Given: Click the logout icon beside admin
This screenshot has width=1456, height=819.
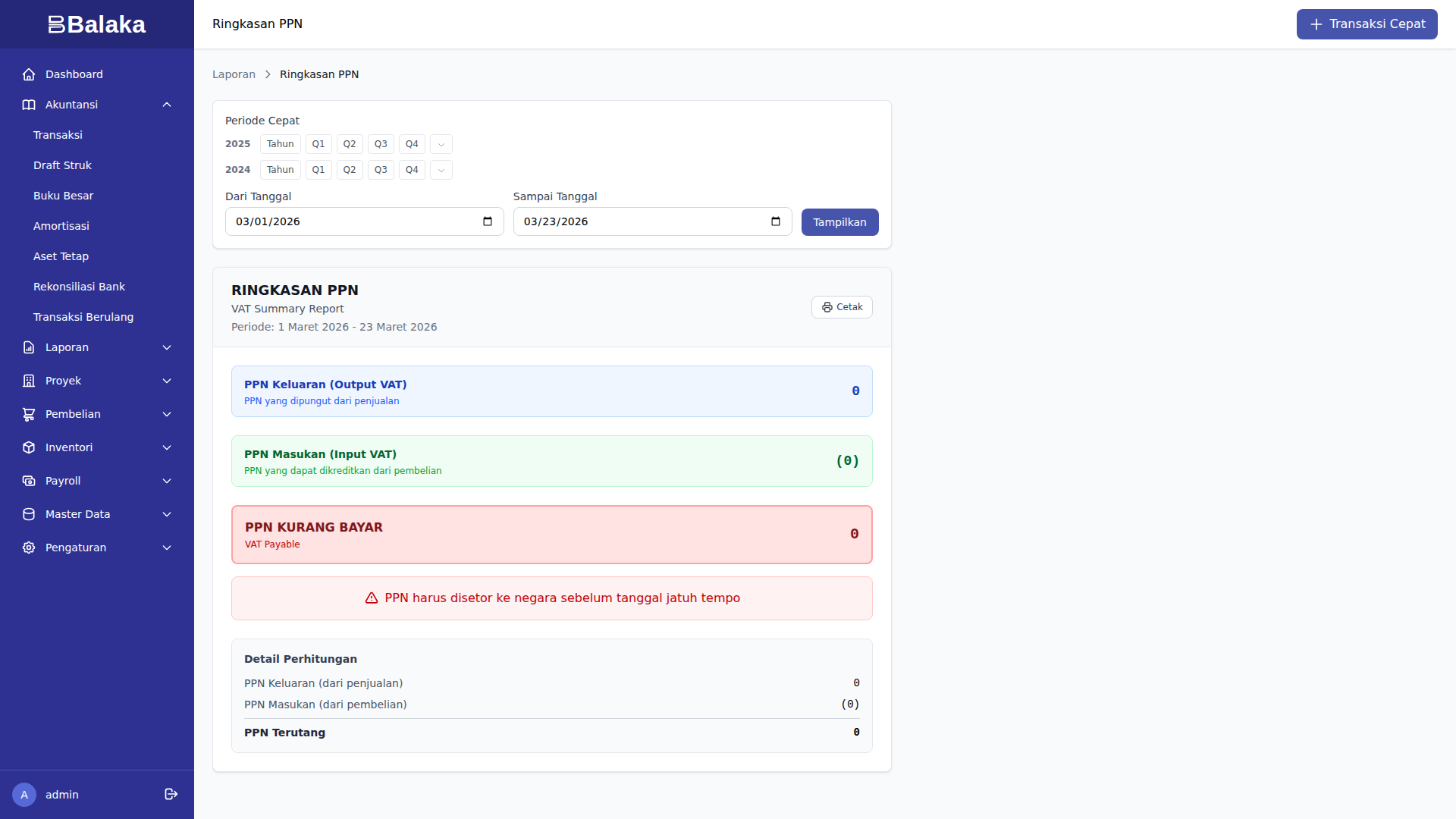Looking at the screenshot, I should click(x=171, y=794).
